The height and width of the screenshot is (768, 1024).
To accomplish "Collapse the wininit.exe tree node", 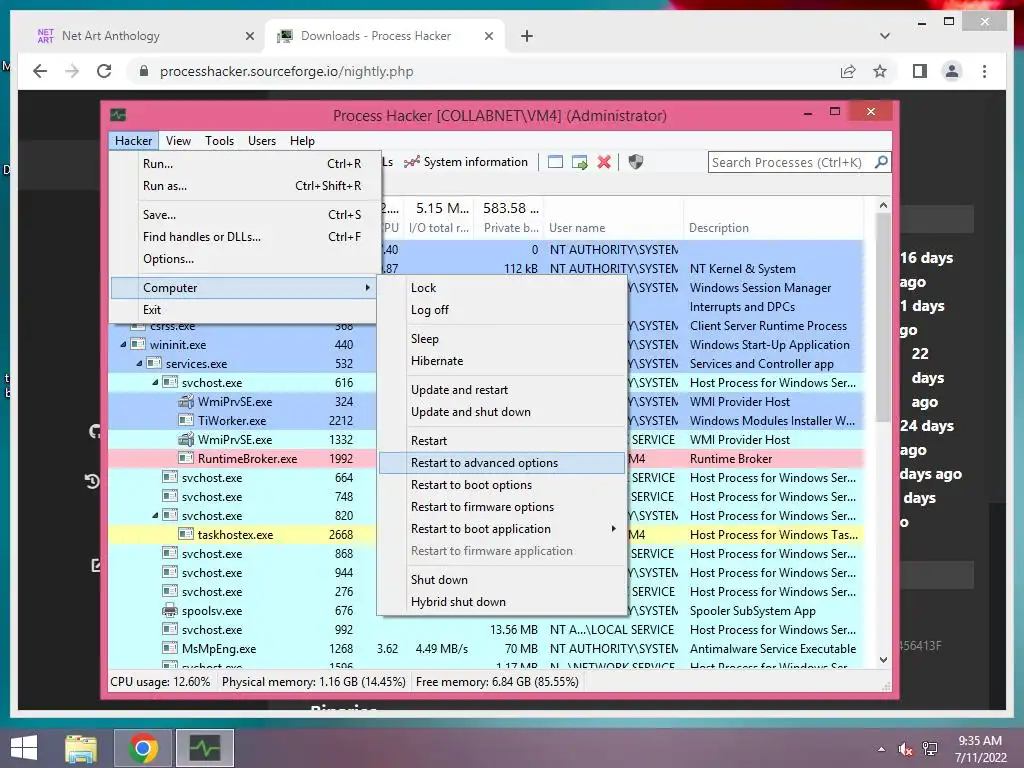I will click(123, 345).
